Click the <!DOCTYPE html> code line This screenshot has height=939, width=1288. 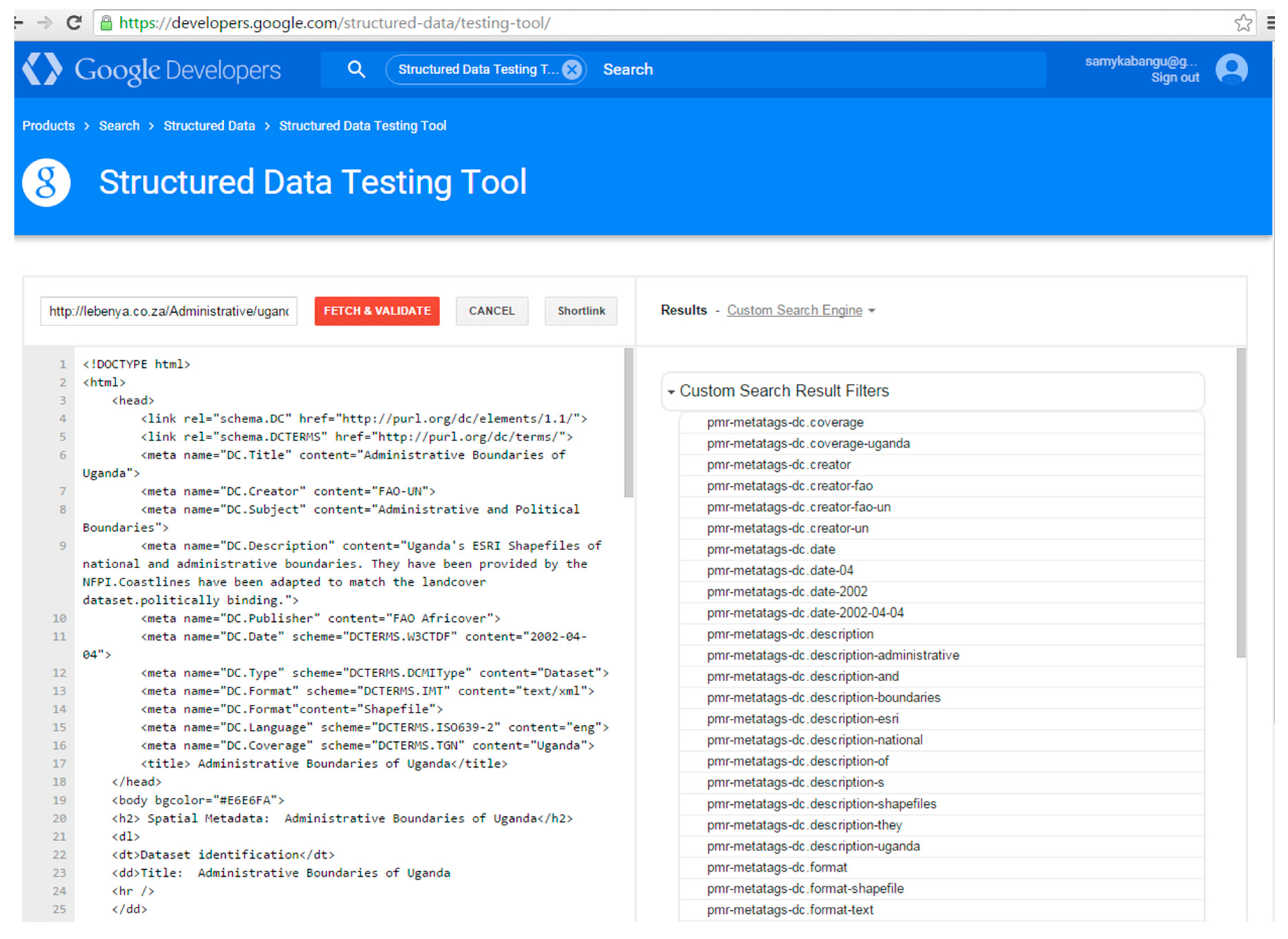[136, 364]
